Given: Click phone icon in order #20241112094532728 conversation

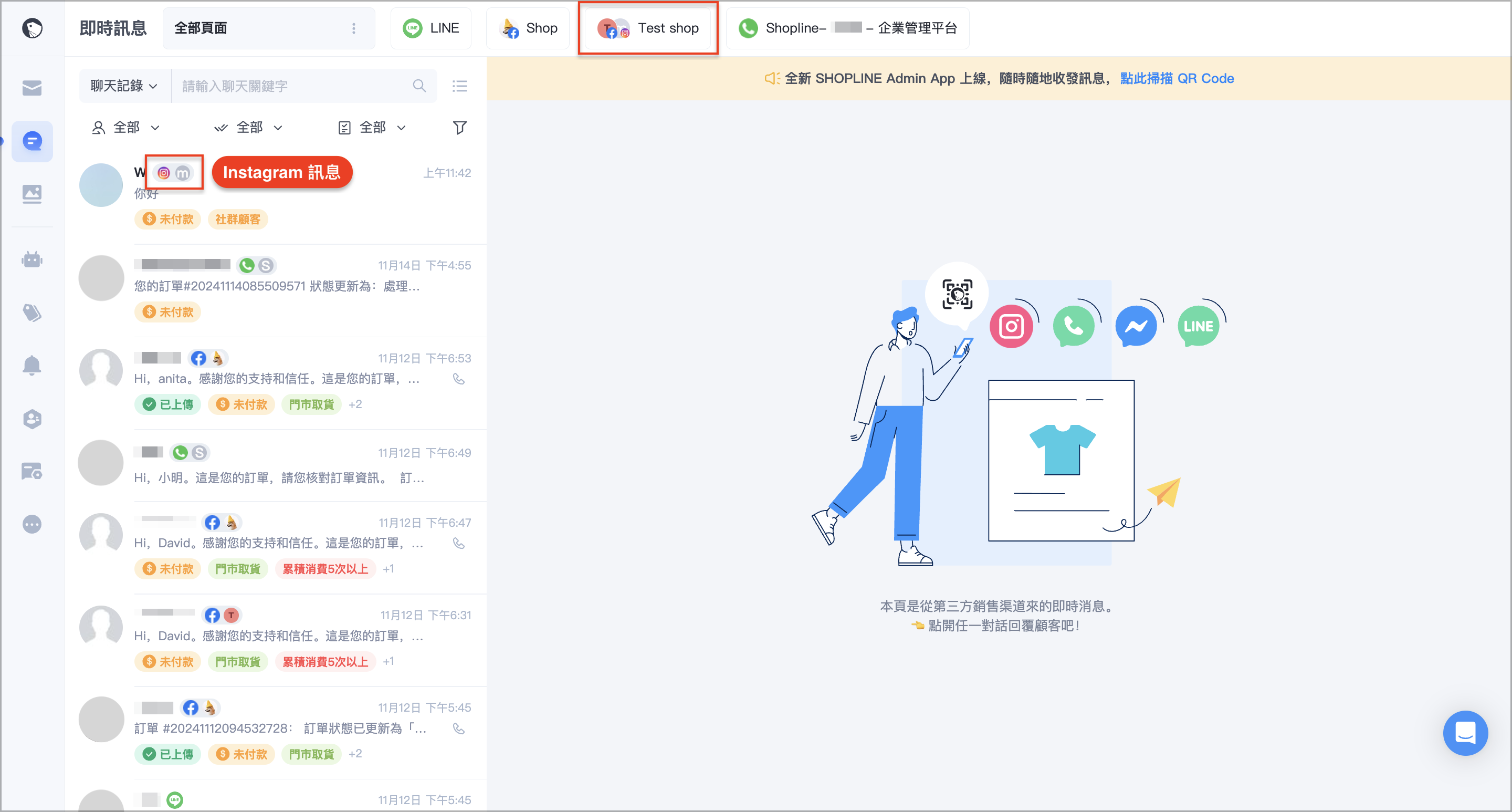Looking at the screenshot, I should click(459, 728).
